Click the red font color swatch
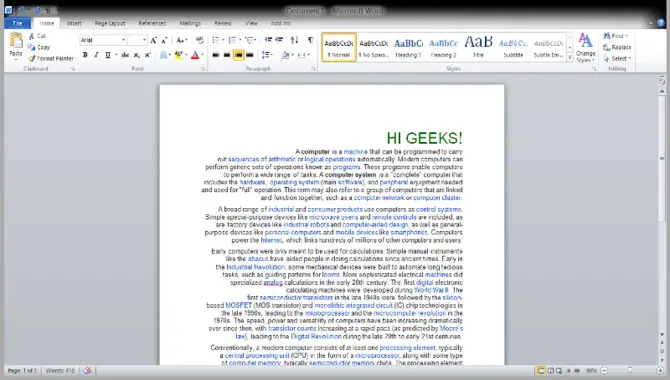Viewport: 670px width, 380px height. tap(195, 55)
